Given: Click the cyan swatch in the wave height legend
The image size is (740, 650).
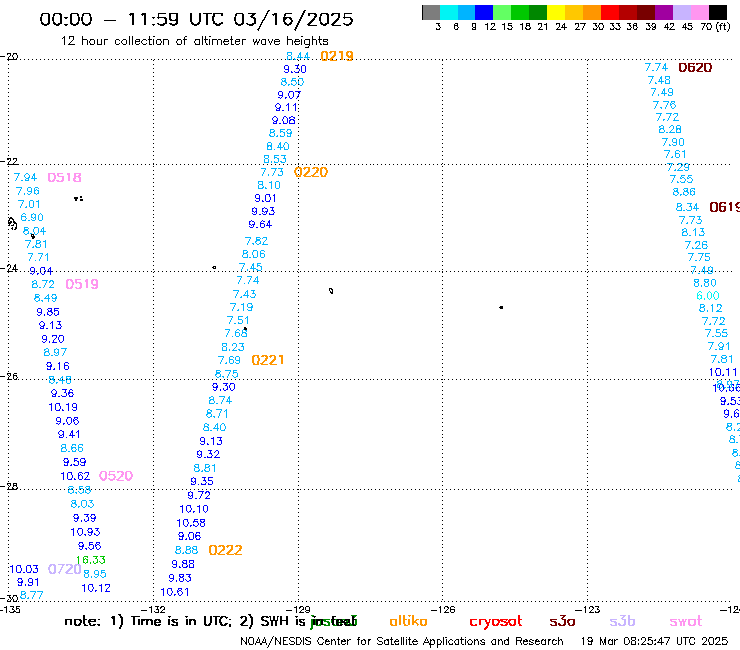Looking at the screenshot, I should pos(449,12).
